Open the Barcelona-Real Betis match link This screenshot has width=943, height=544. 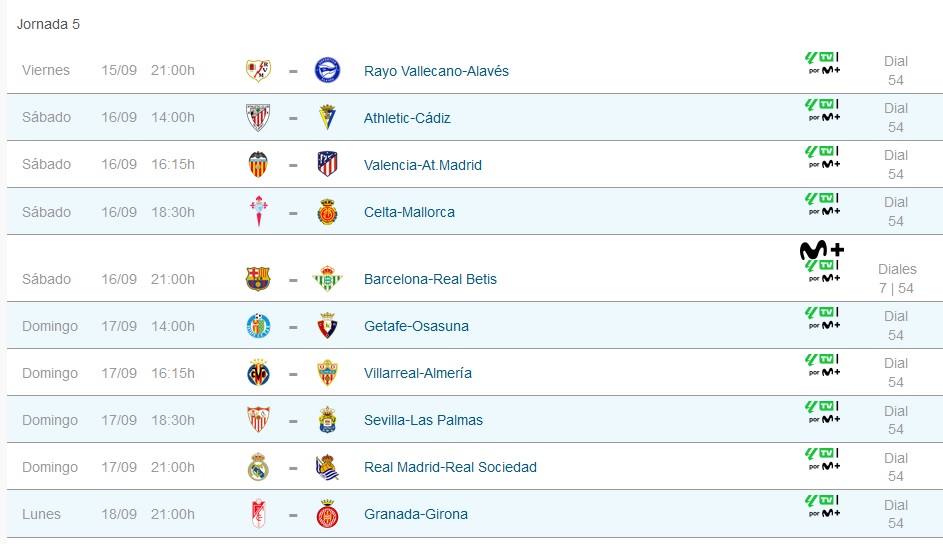[x=430, y=279]
